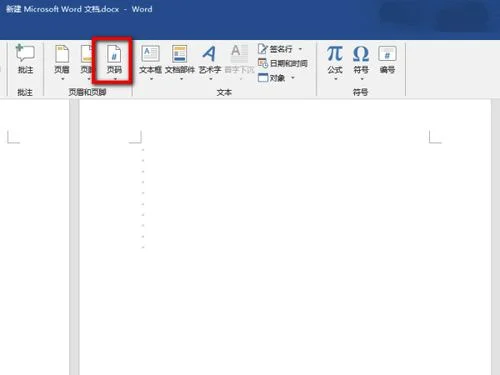Click the greyed 首字下沉 drop cap
This screenshot has height=375, width=500.
tap(239, 59)
